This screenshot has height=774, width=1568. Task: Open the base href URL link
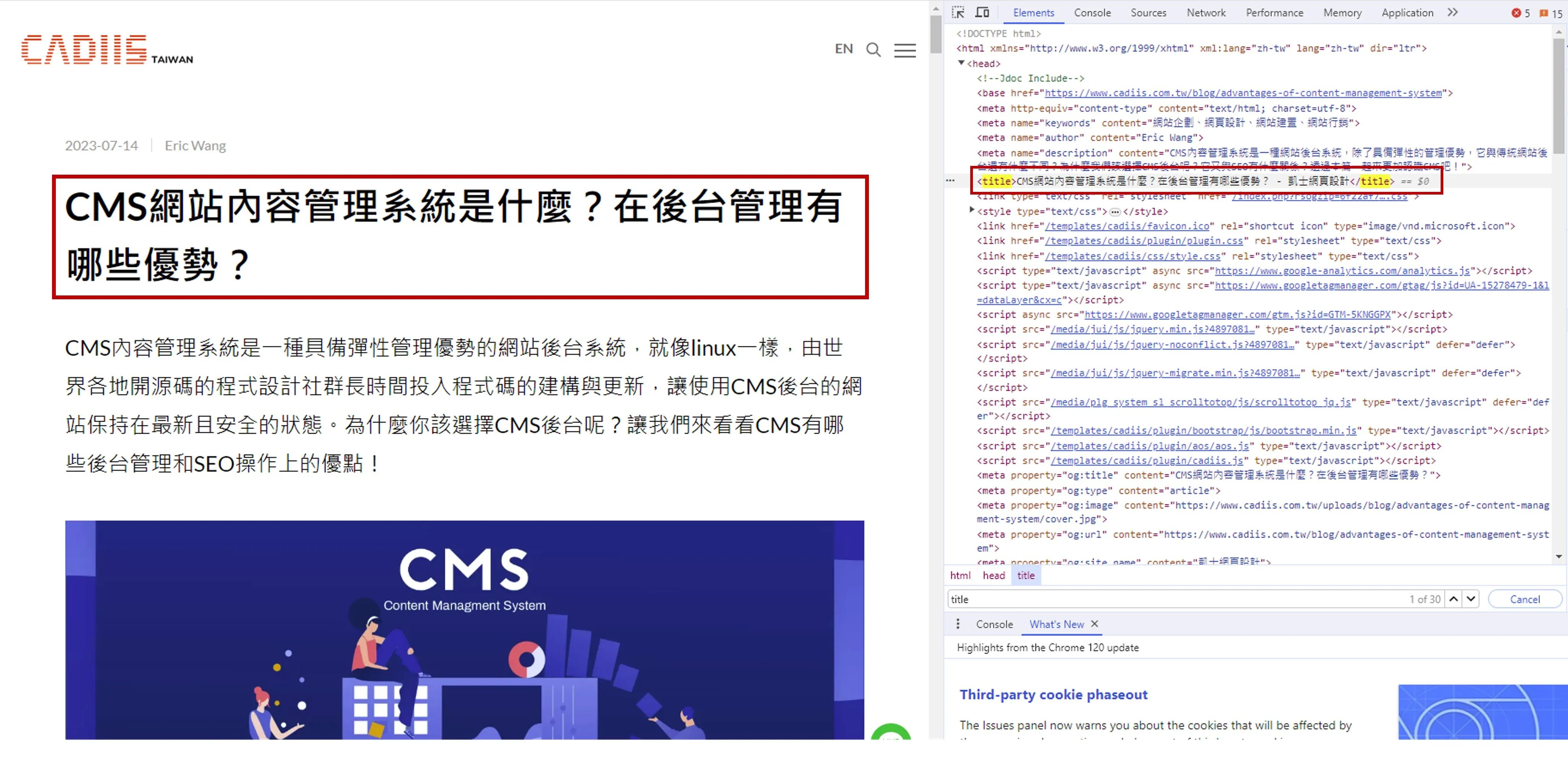coord(1243,93)
